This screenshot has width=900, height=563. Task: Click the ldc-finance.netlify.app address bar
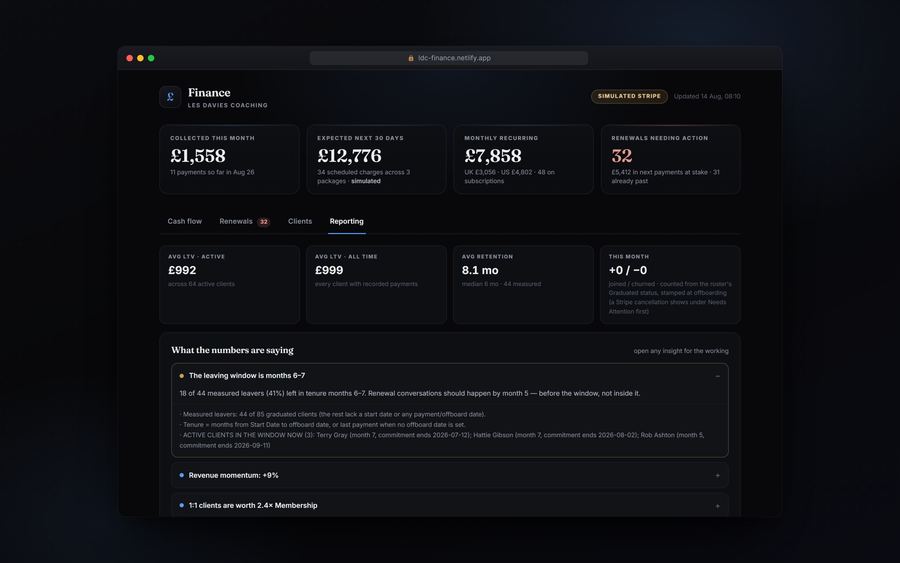pyautogui.click(x=448, y=58)
